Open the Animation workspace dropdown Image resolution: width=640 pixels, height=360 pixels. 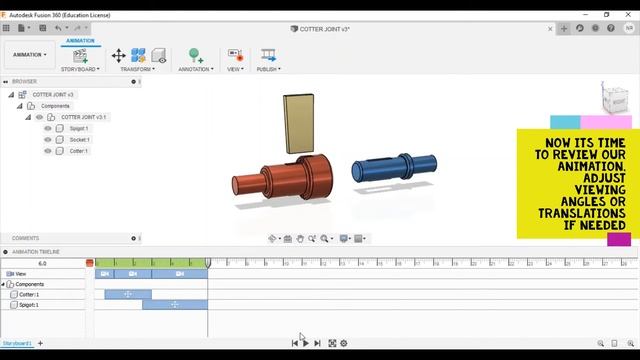tap(29, 55)
